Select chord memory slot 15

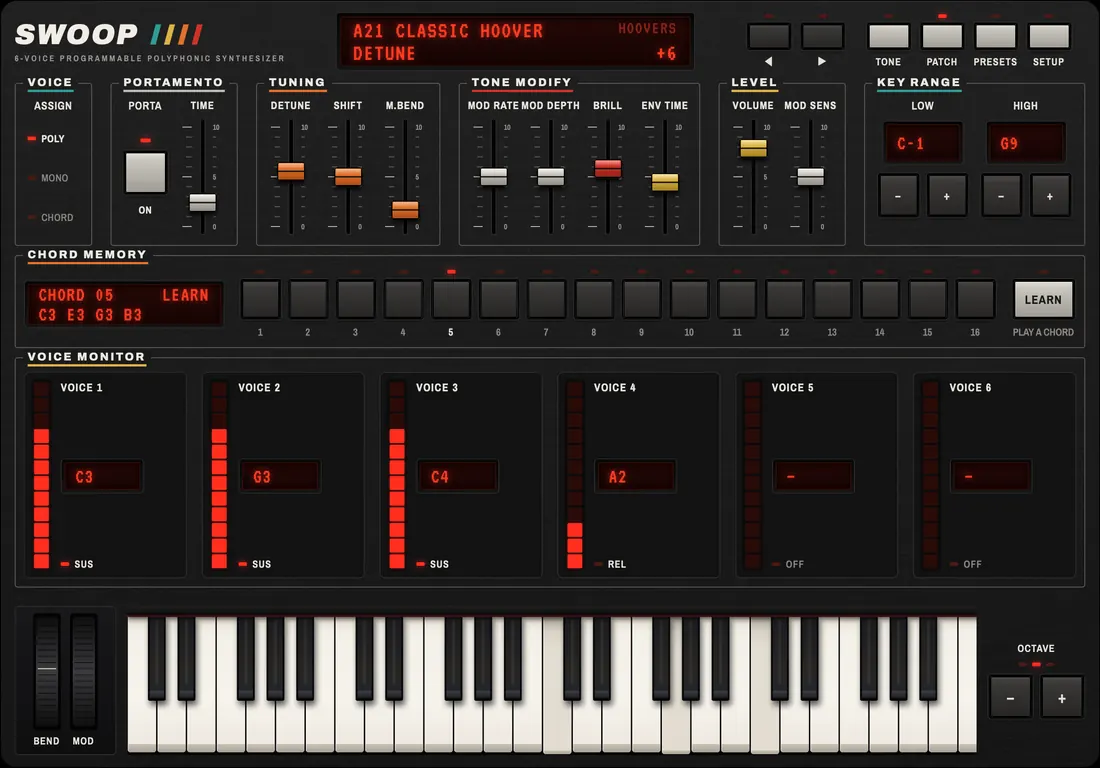(927, 299)
